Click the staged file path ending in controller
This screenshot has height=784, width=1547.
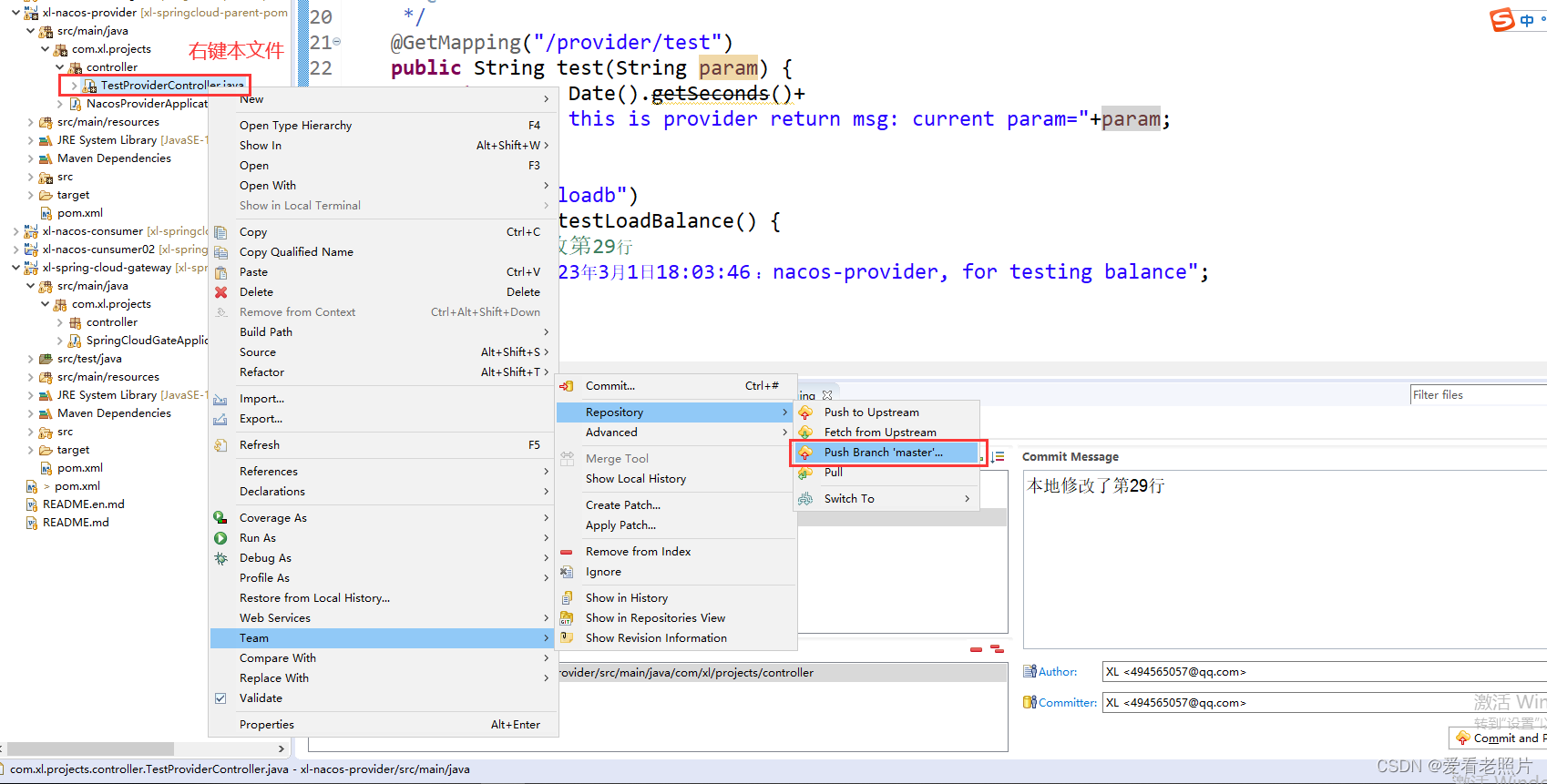(686, 673)
